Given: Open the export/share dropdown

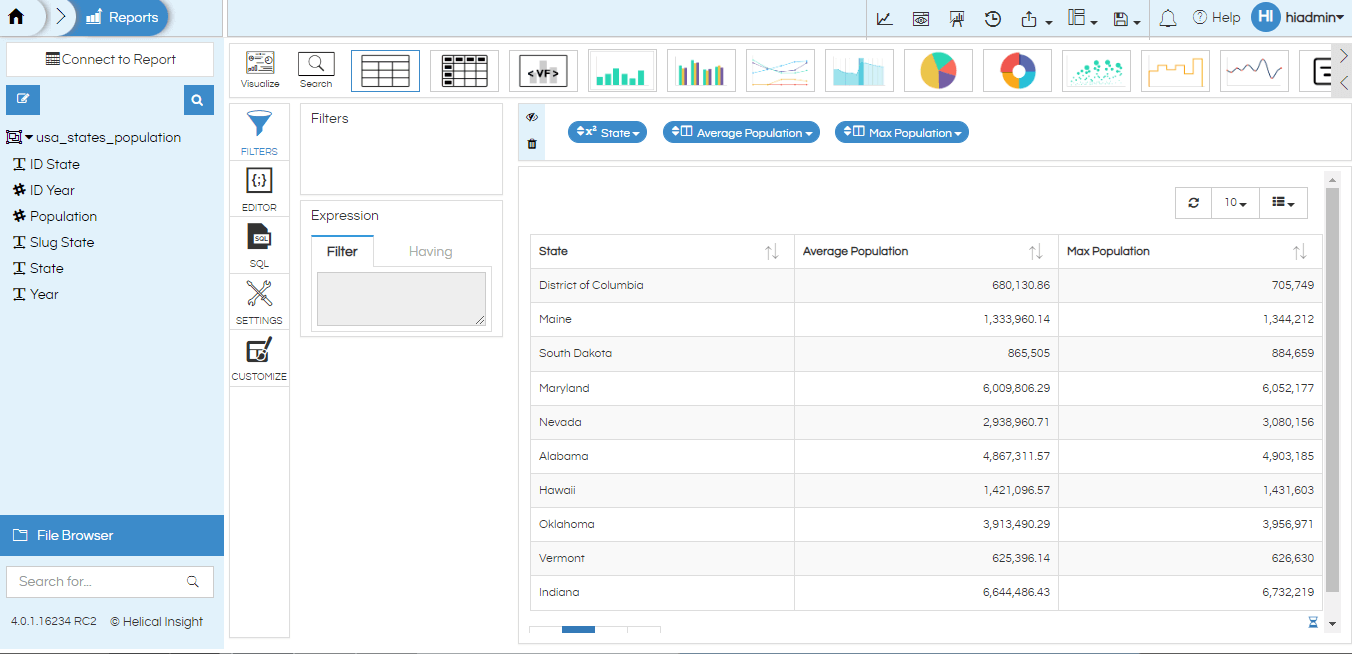Looking at the screenshot, I should [x=1036, y=19].
